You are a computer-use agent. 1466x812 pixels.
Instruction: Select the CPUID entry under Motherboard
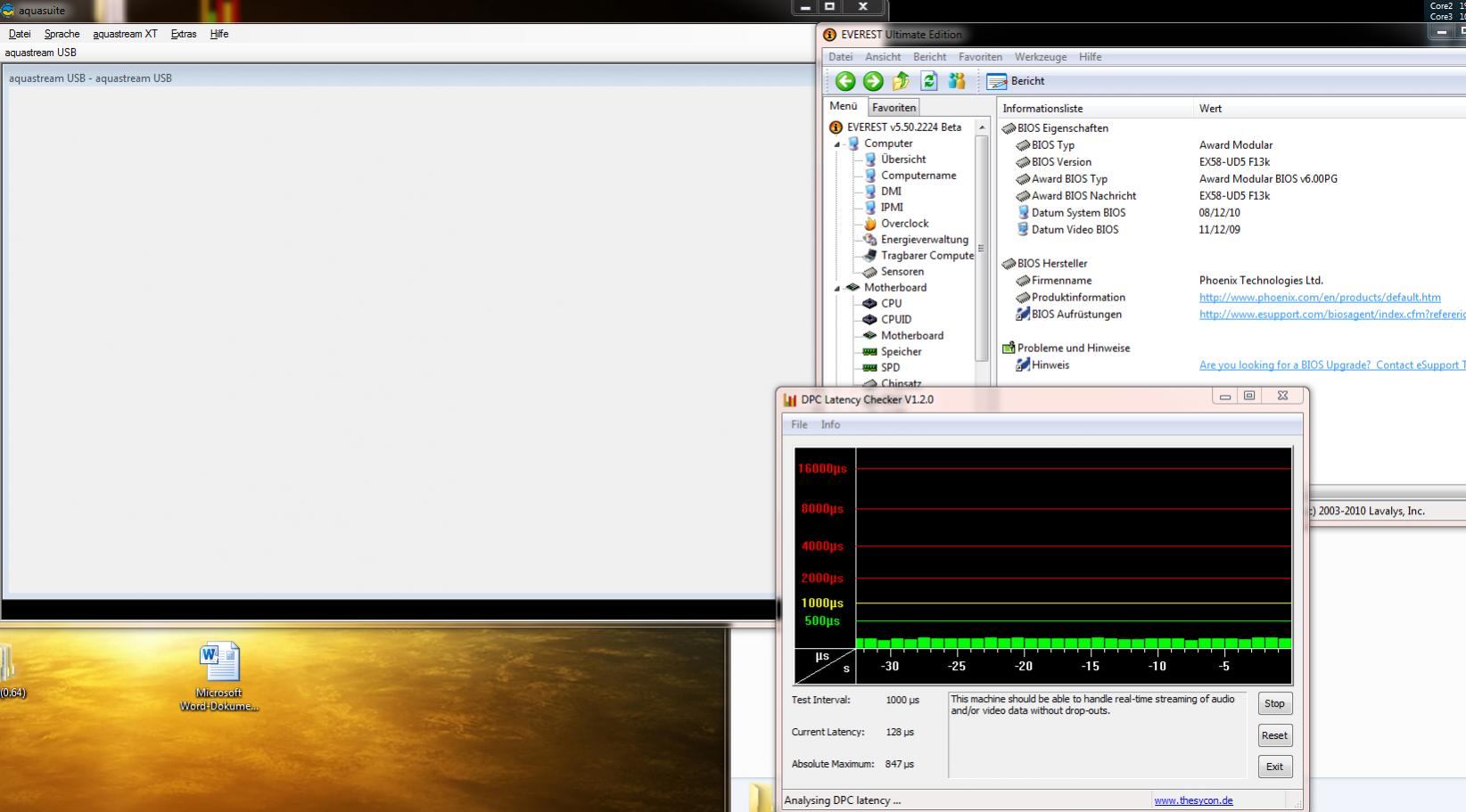click(895, 320)
